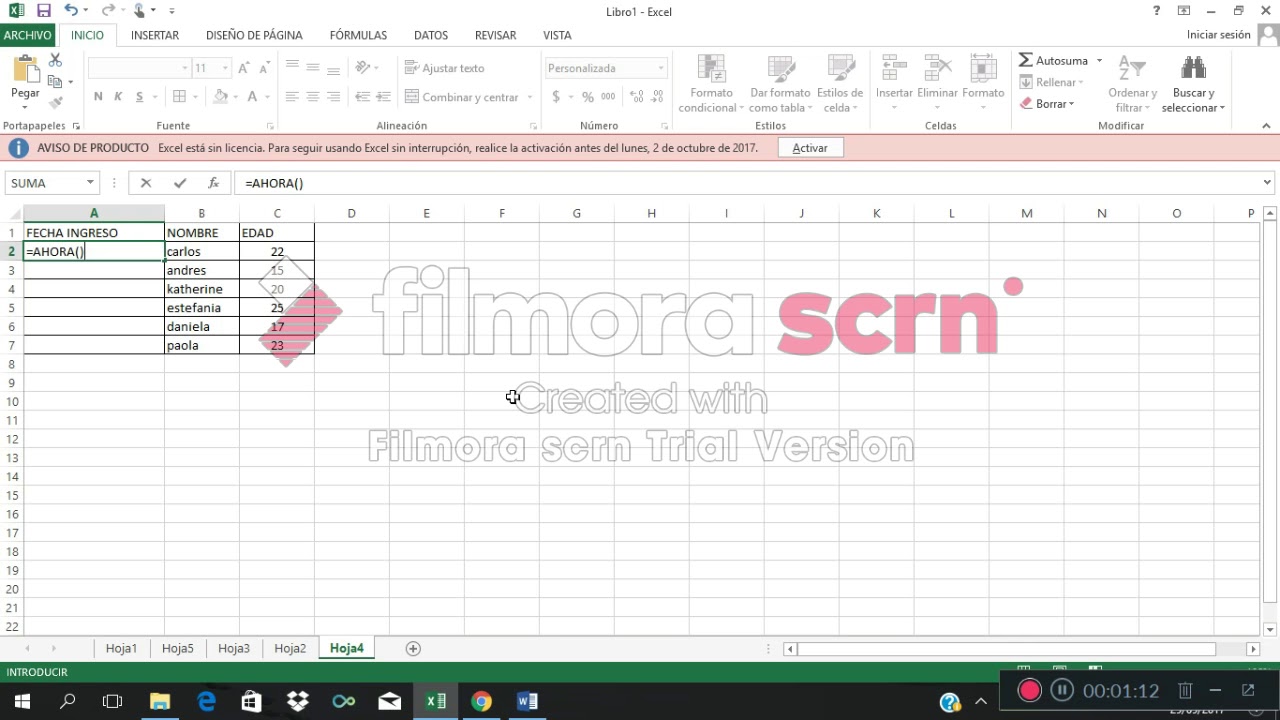Click the Redo arrow icon

[107, 11]
